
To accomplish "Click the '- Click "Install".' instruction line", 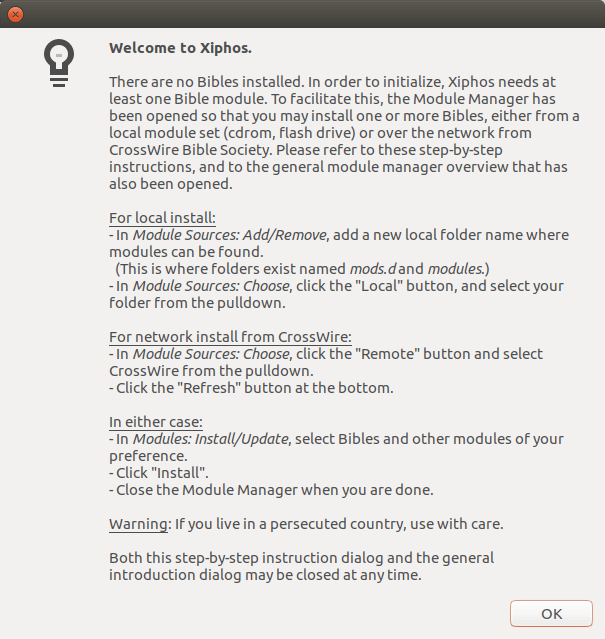I will [159, 473].
